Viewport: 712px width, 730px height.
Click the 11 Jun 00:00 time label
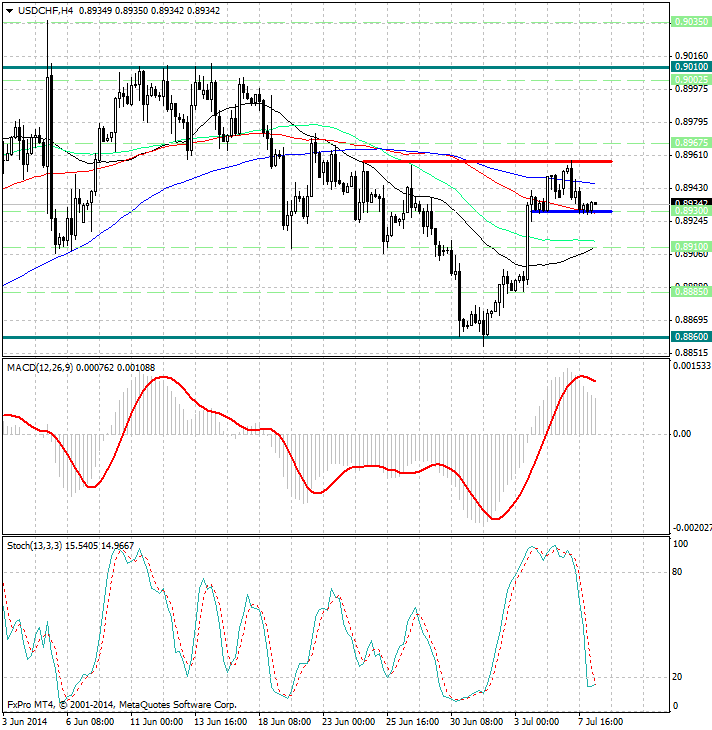(x=156, y=722)
